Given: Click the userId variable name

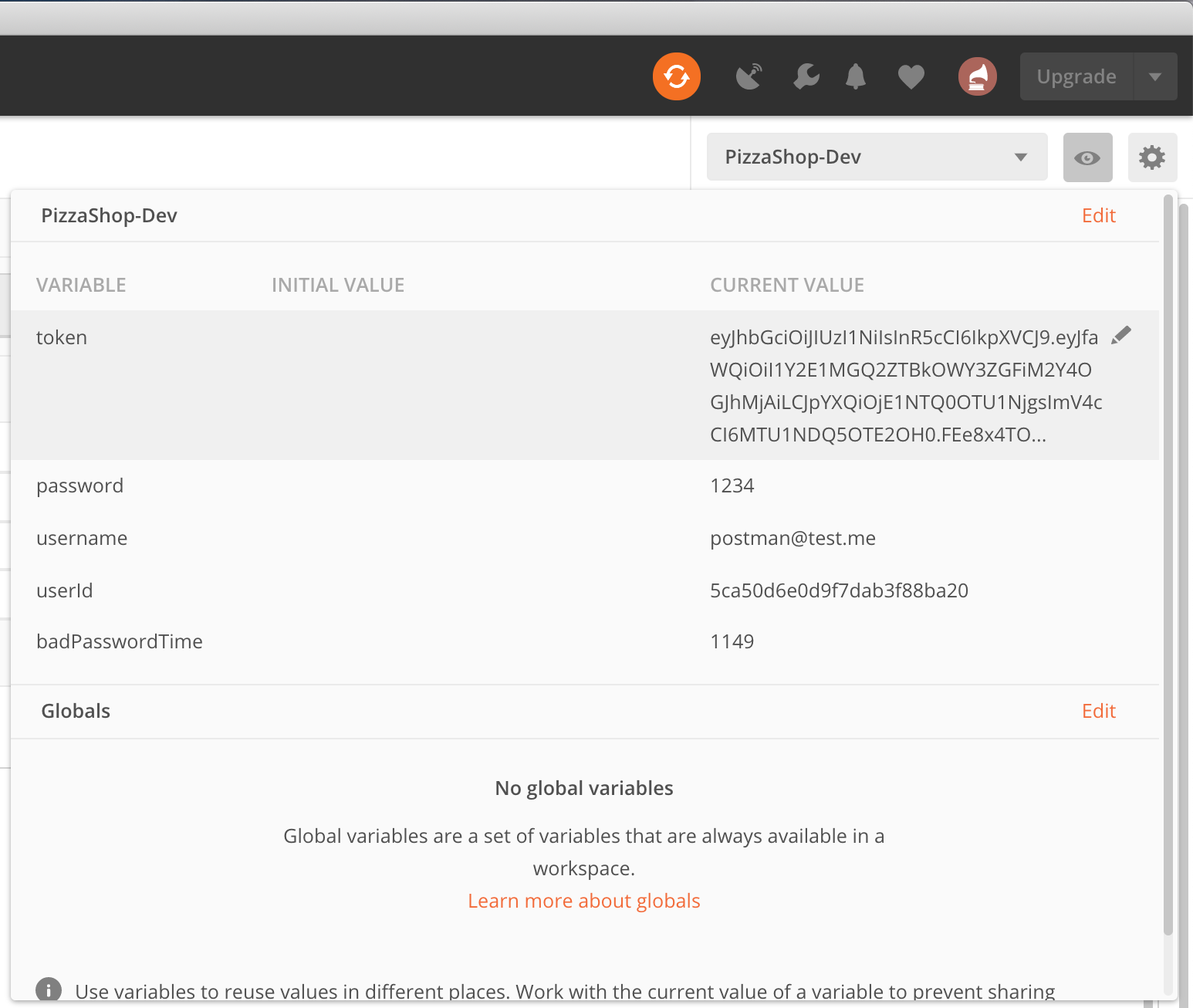Looking at the screenshot, I should pyautogui.click(x=65, y=590).
